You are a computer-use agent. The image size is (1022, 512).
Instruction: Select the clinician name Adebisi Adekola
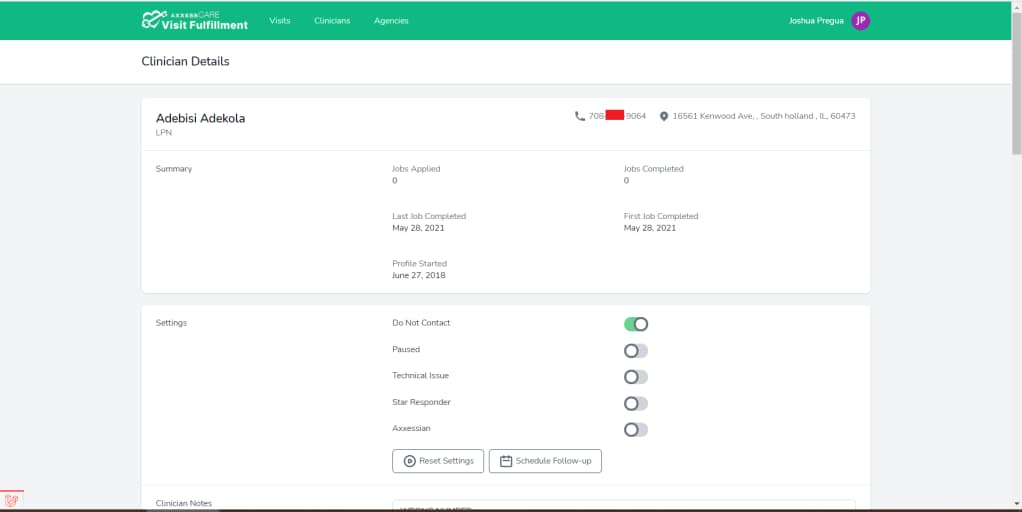pos(200,118)
